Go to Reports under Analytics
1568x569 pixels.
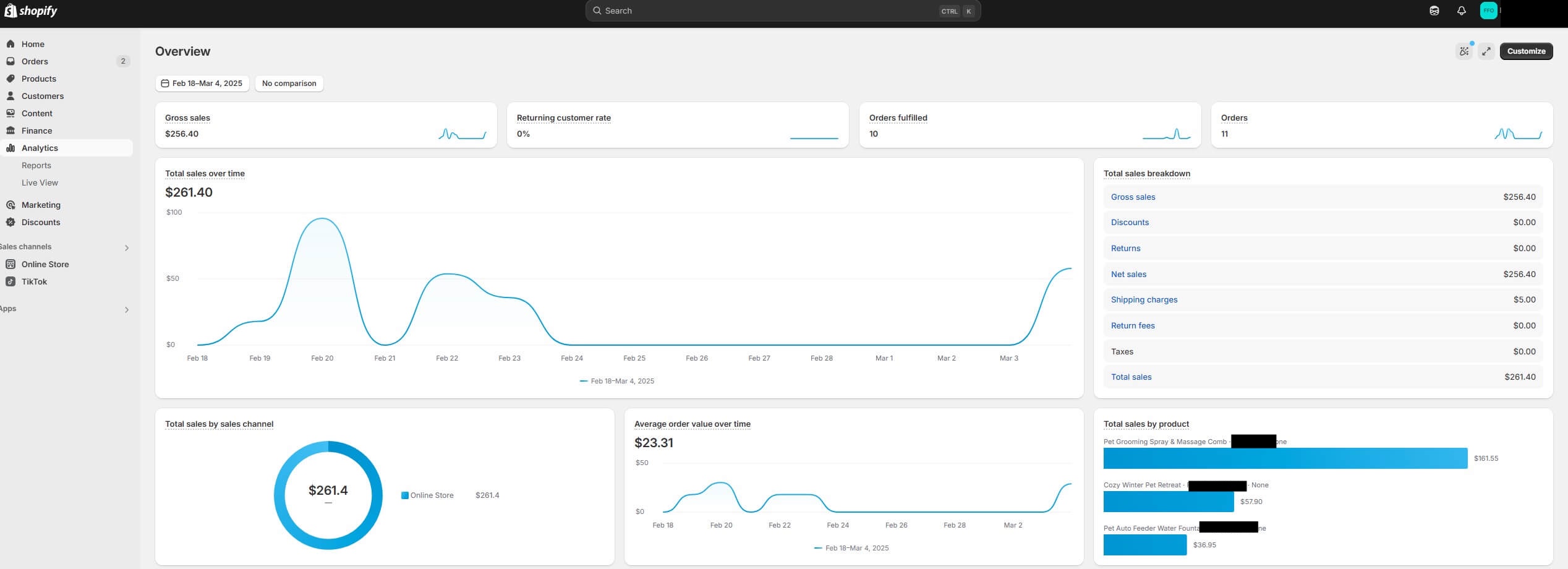coord(36,165)
